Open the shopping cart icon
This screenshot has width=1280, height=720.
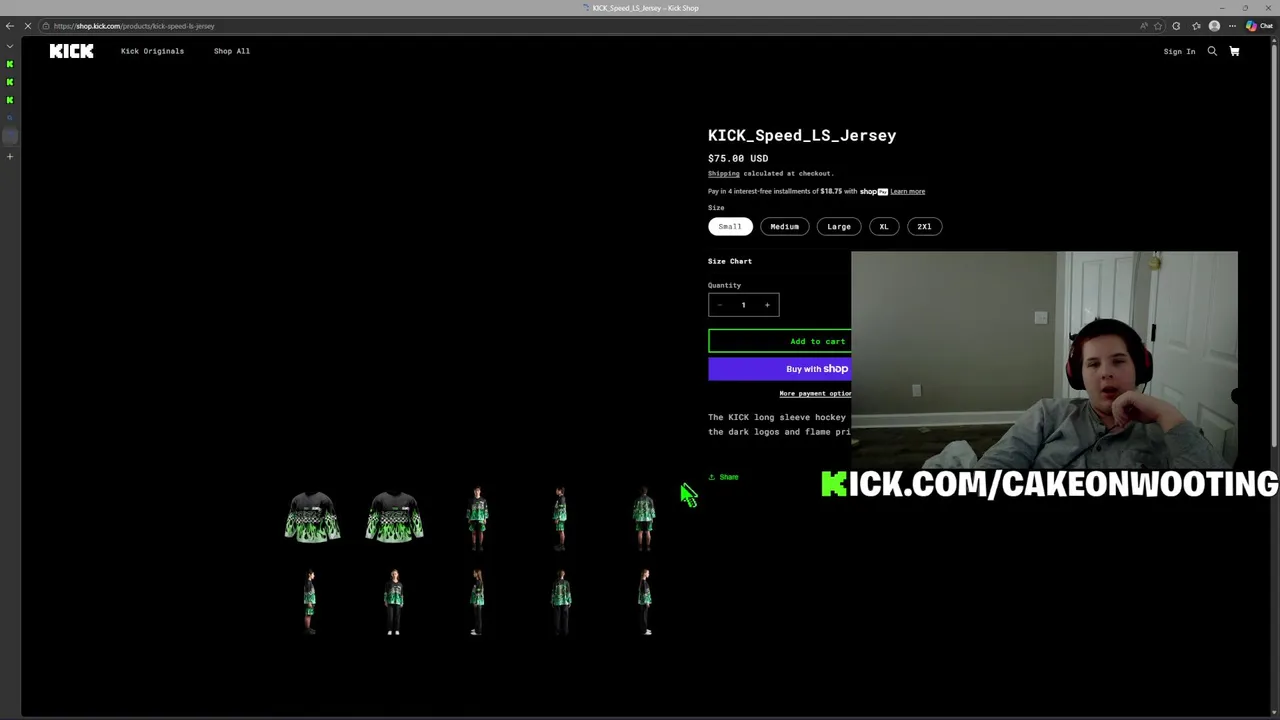tap(1234, 51)
